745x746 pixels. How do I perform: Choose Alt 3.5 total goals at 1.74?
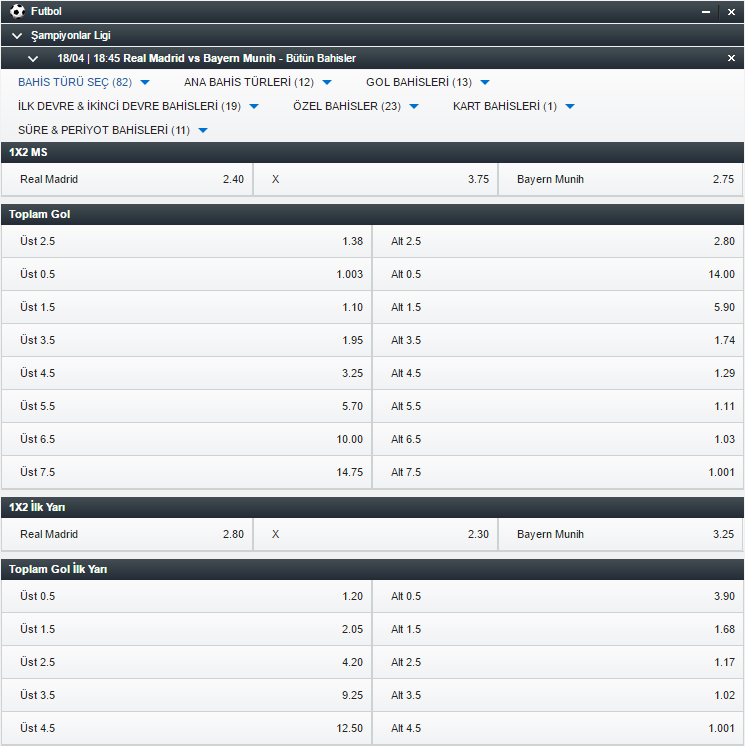pyautogui.click(x=558, y=340)
